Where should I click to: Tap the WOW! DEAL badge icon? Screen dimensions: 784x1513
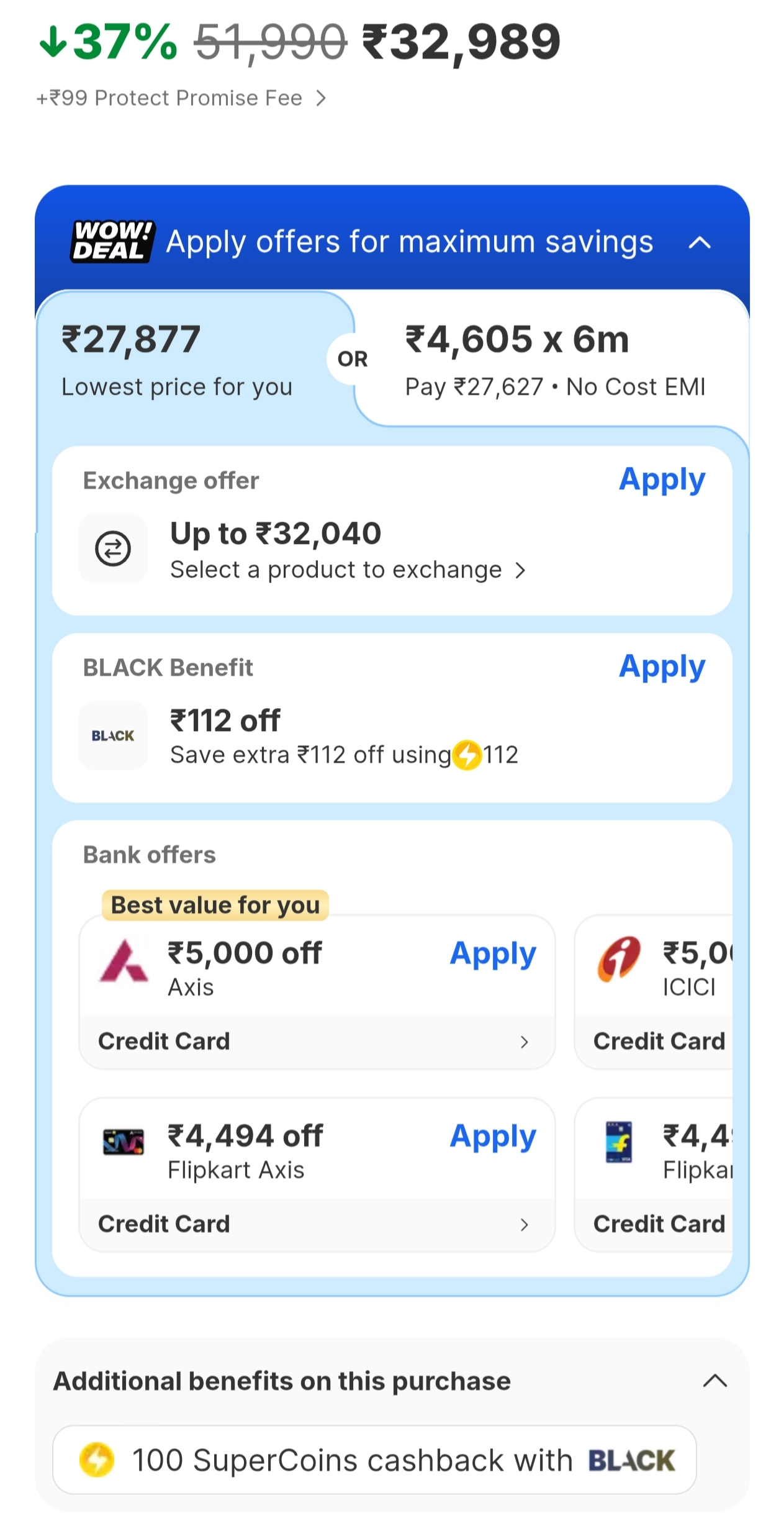tap(112, 242)
